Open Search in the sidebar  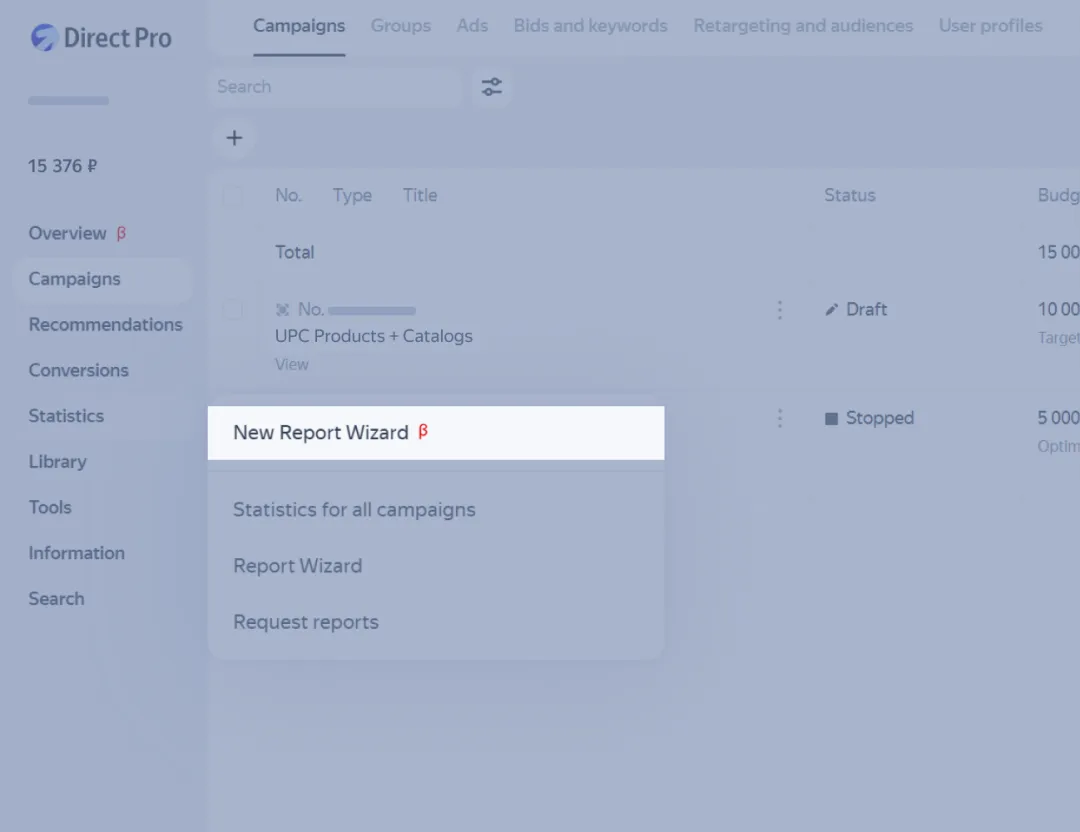pyautogui.click(x=56, y=599)
